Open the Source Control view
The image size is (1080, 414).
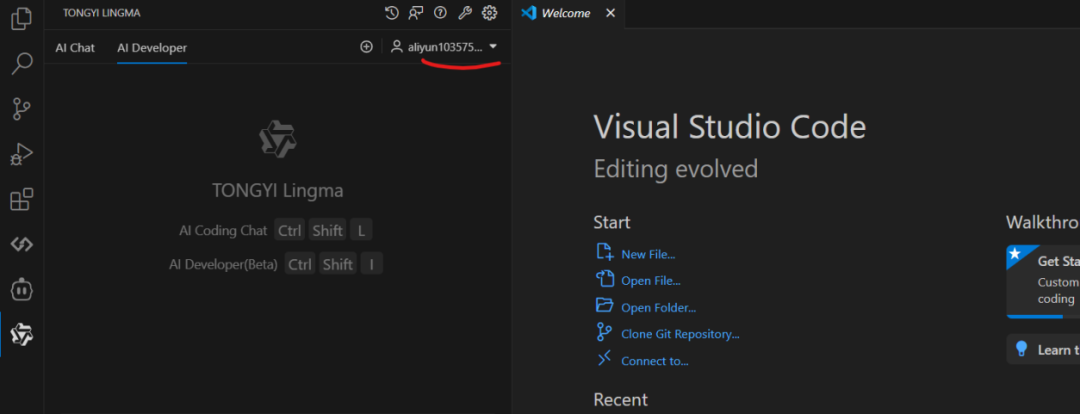21,109
